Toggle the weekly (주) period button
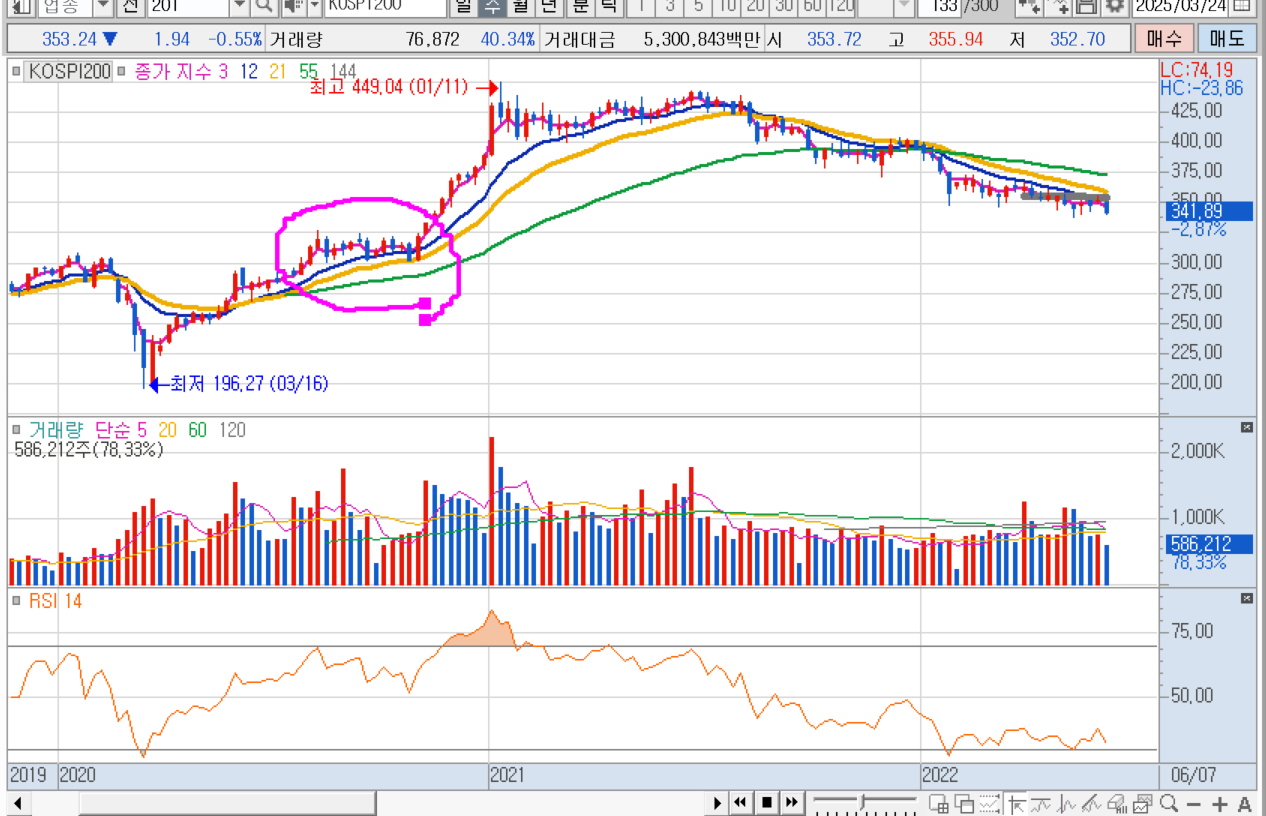The width and height of the screenshot is (1266, 816). (491, 7)
